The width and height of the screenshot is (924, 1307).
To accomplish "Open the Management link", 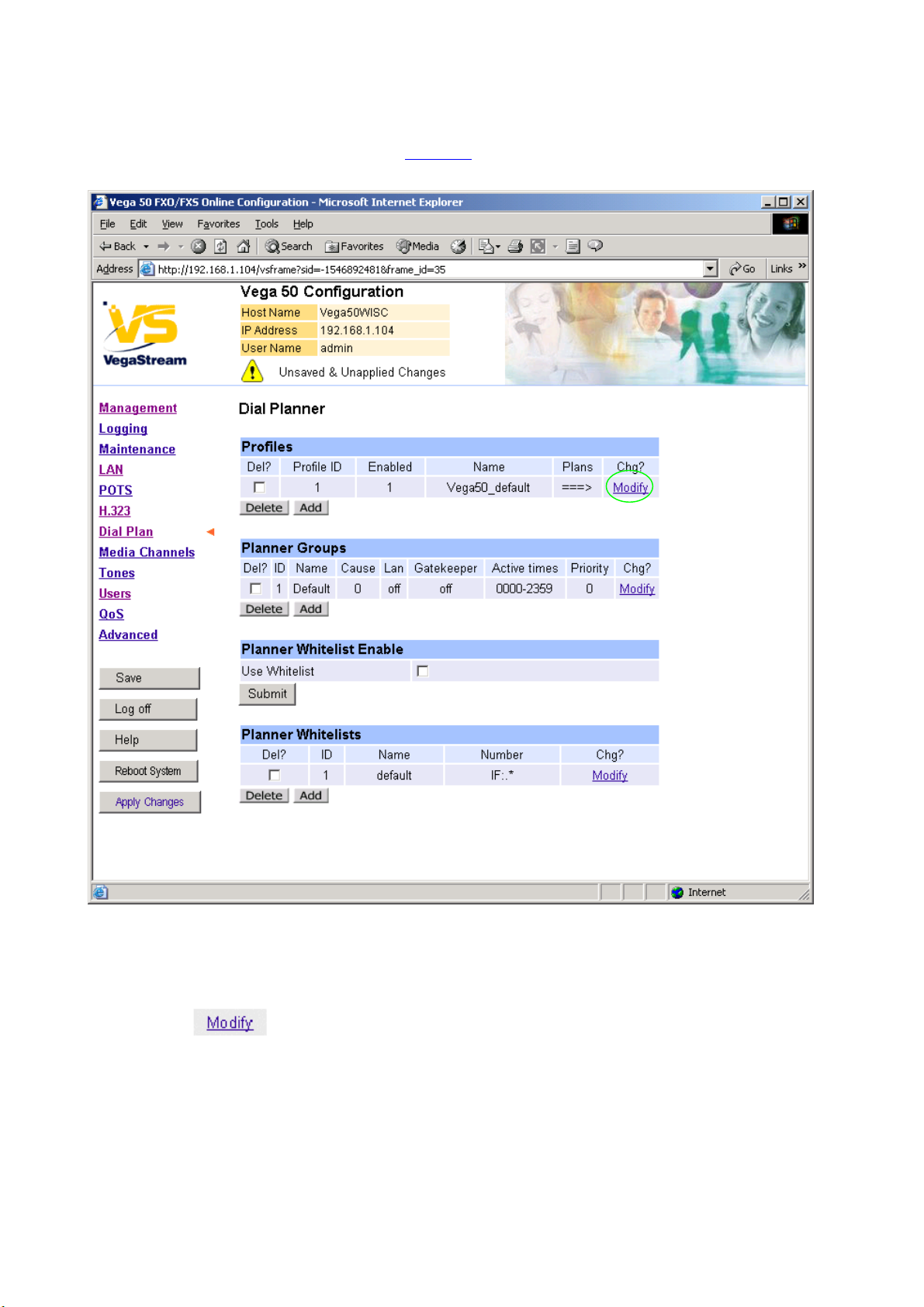I will [138, 408].
